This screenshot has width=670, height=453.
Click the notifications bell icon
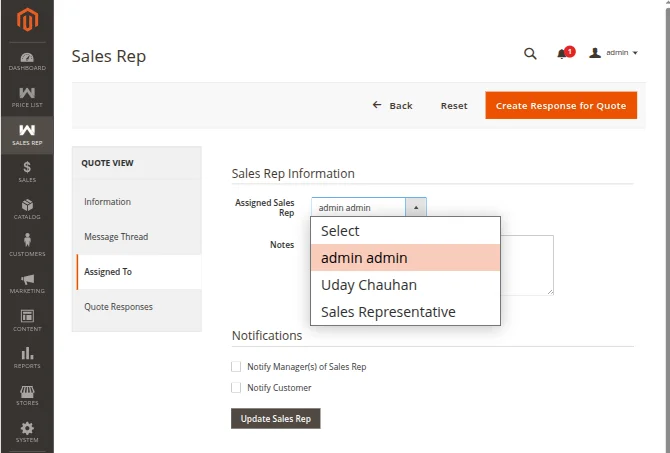coord(562,54)
